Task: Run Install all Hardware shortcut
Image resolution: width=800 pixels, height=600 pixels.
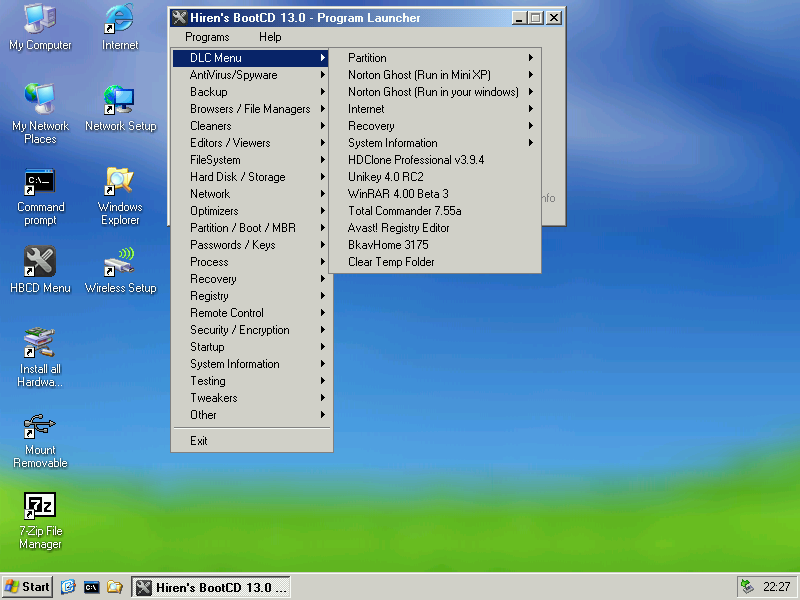Action: pos(40,358)
